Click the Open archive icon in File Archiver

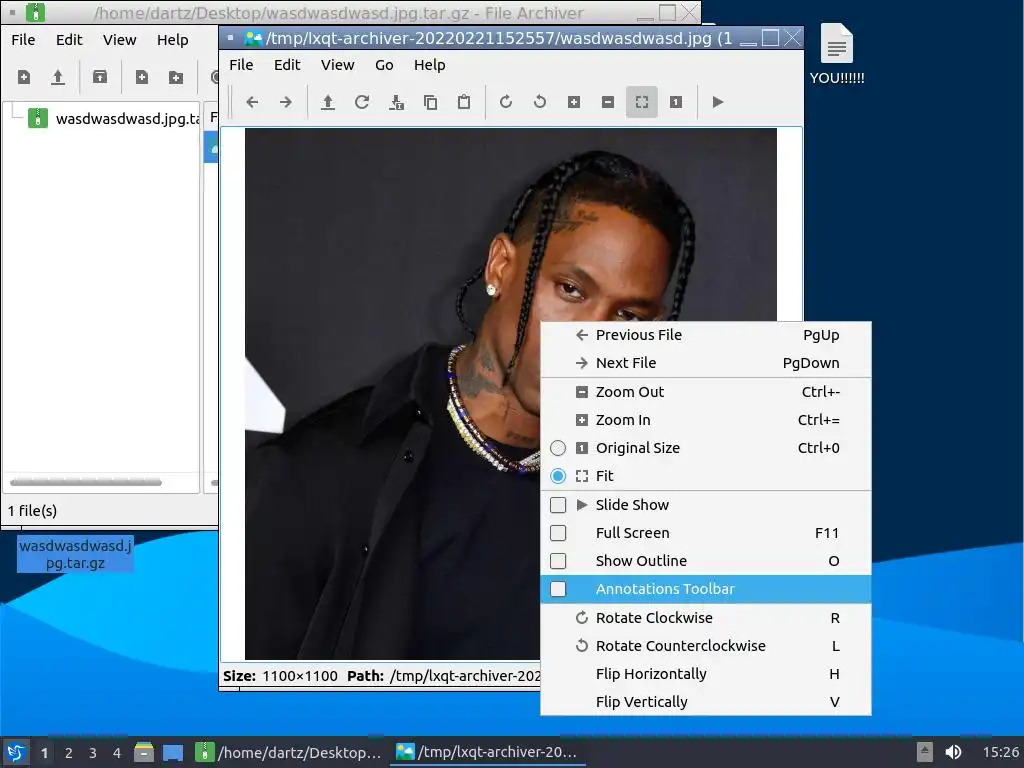coord(58,77)
